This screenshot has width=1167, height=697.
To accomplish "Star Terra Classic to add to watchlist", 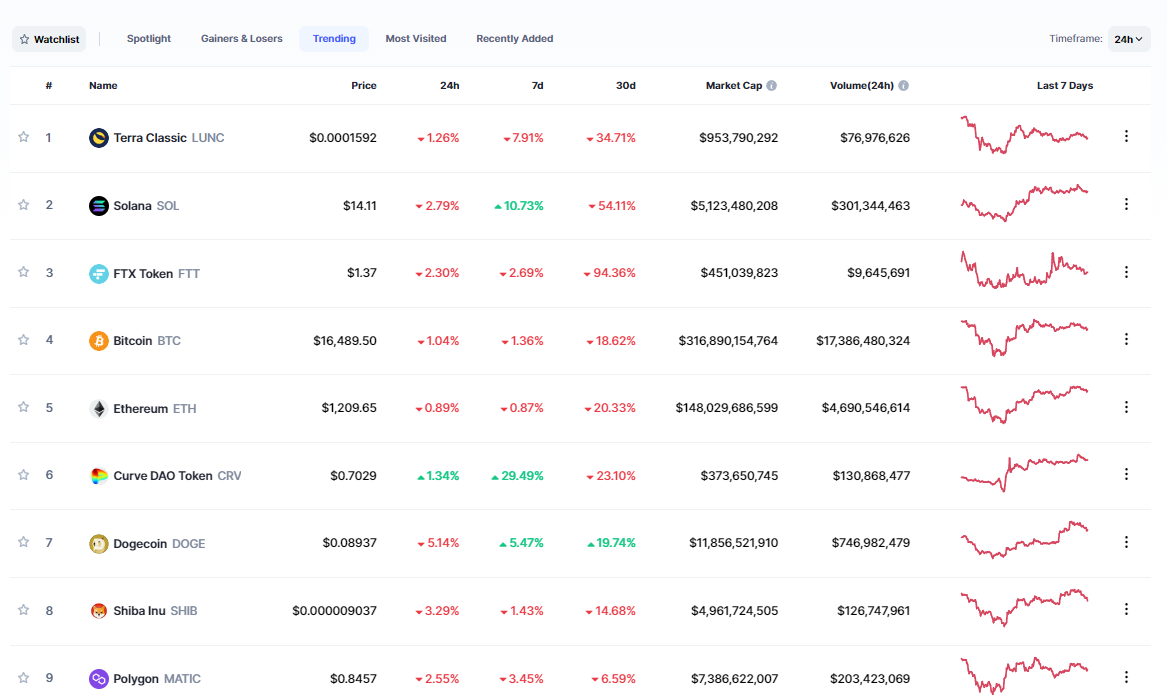I will click(x=24, y=137).
